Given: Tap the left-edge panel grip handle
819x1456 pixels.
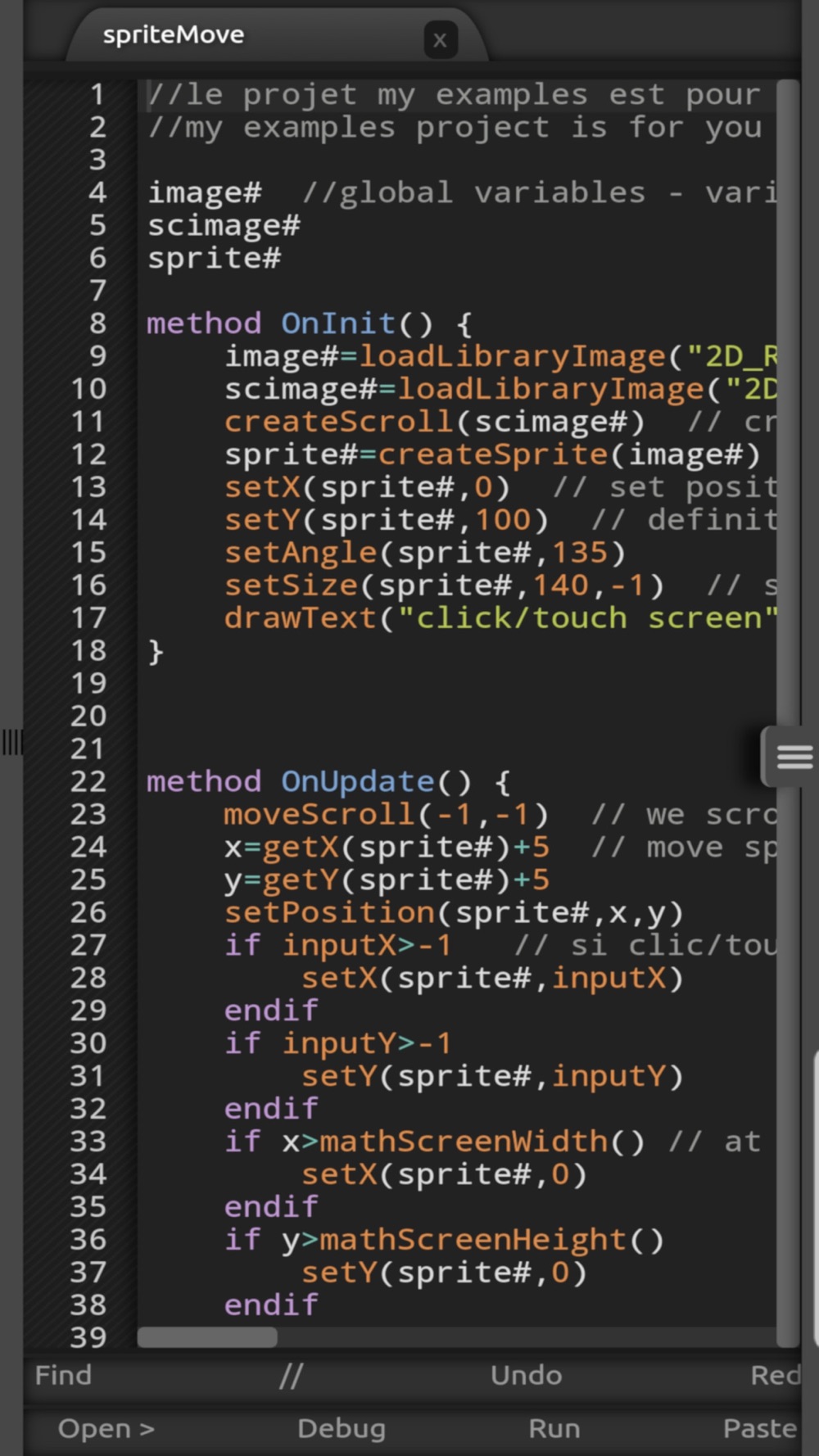Looking at the screenshot, I should pos(12,742).
